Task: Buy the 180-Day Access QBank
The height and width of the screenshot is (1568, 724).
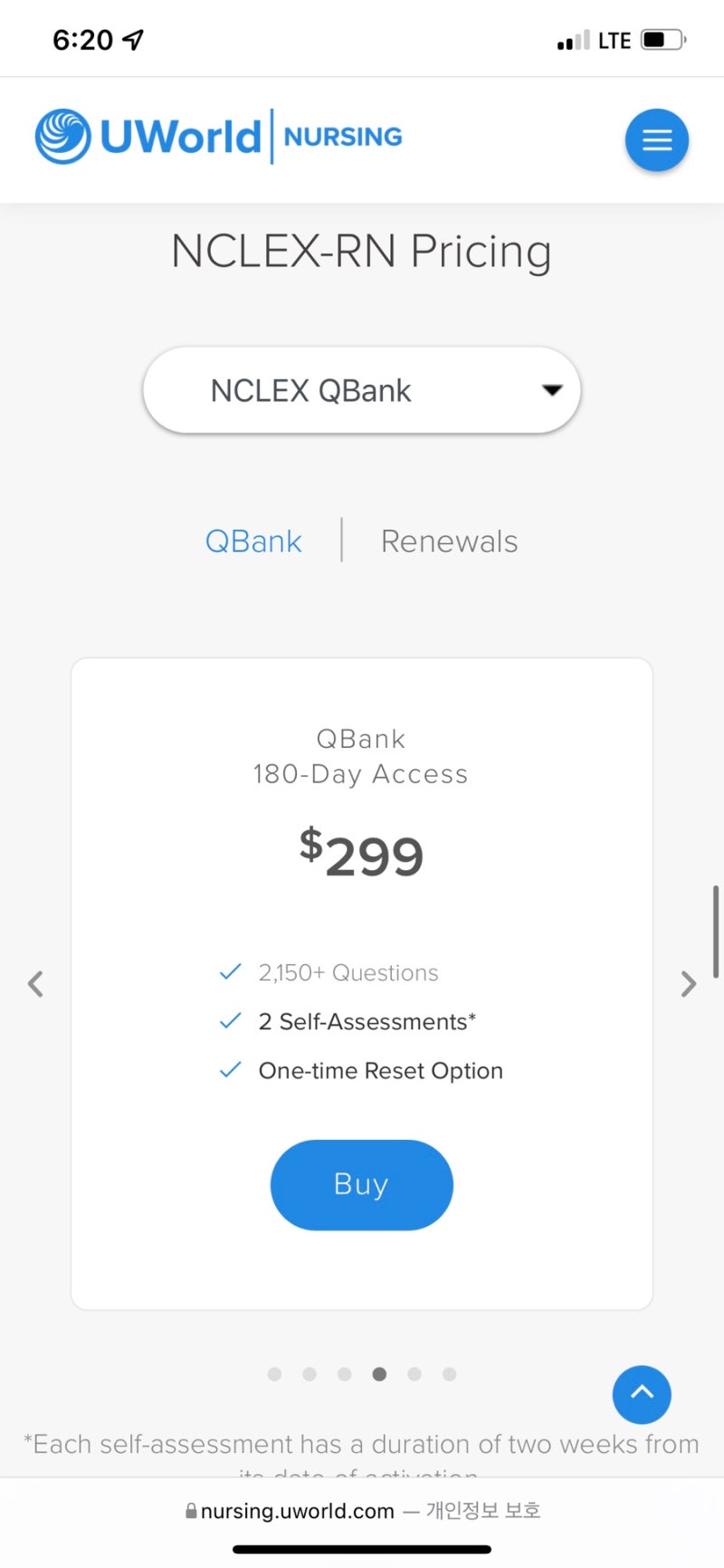Action: [362, 1184]
